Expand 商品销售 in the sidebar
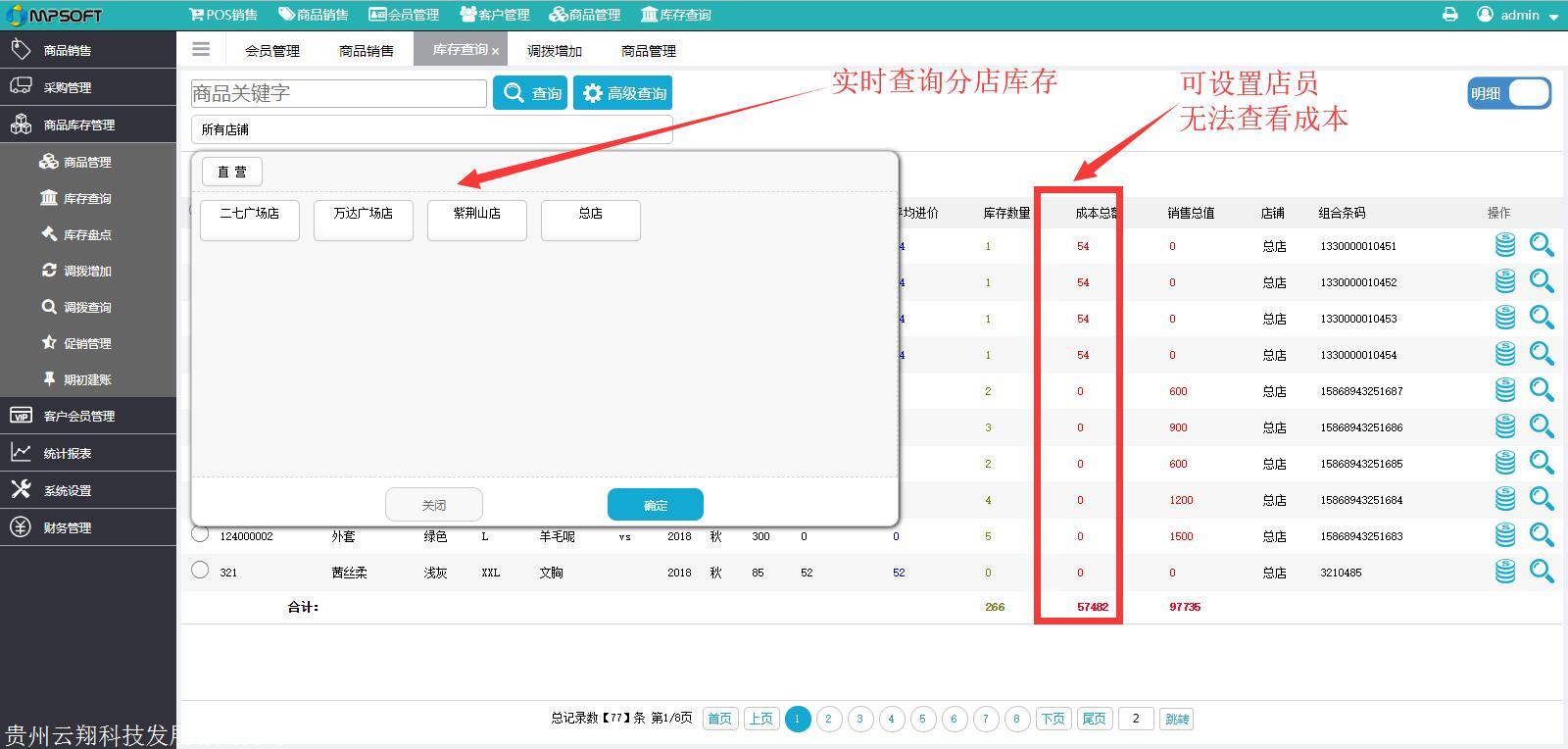 coord(88,50)
